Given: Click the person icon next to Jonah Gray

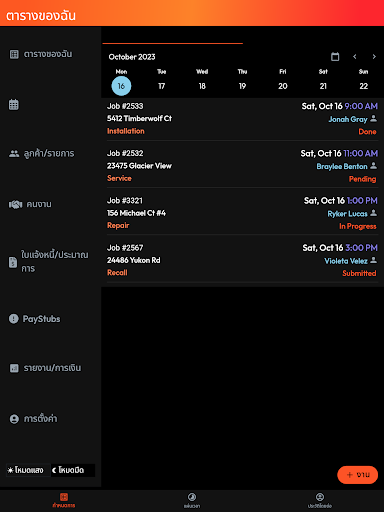Looking at the screenshot, I should (x=374, y=118).
